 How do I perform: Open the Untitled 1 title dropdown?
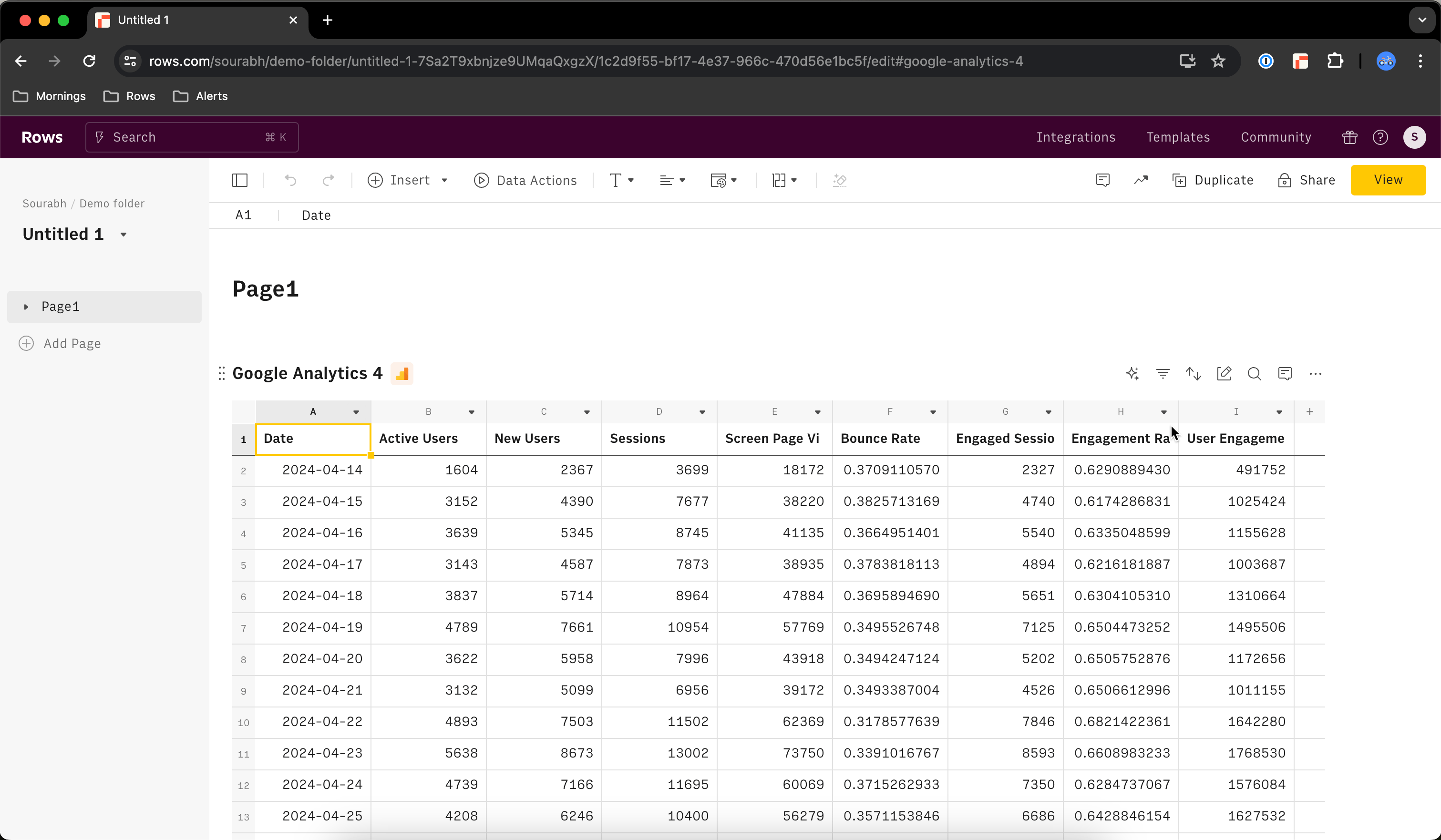pyautogui.click(x=124, y=235)
